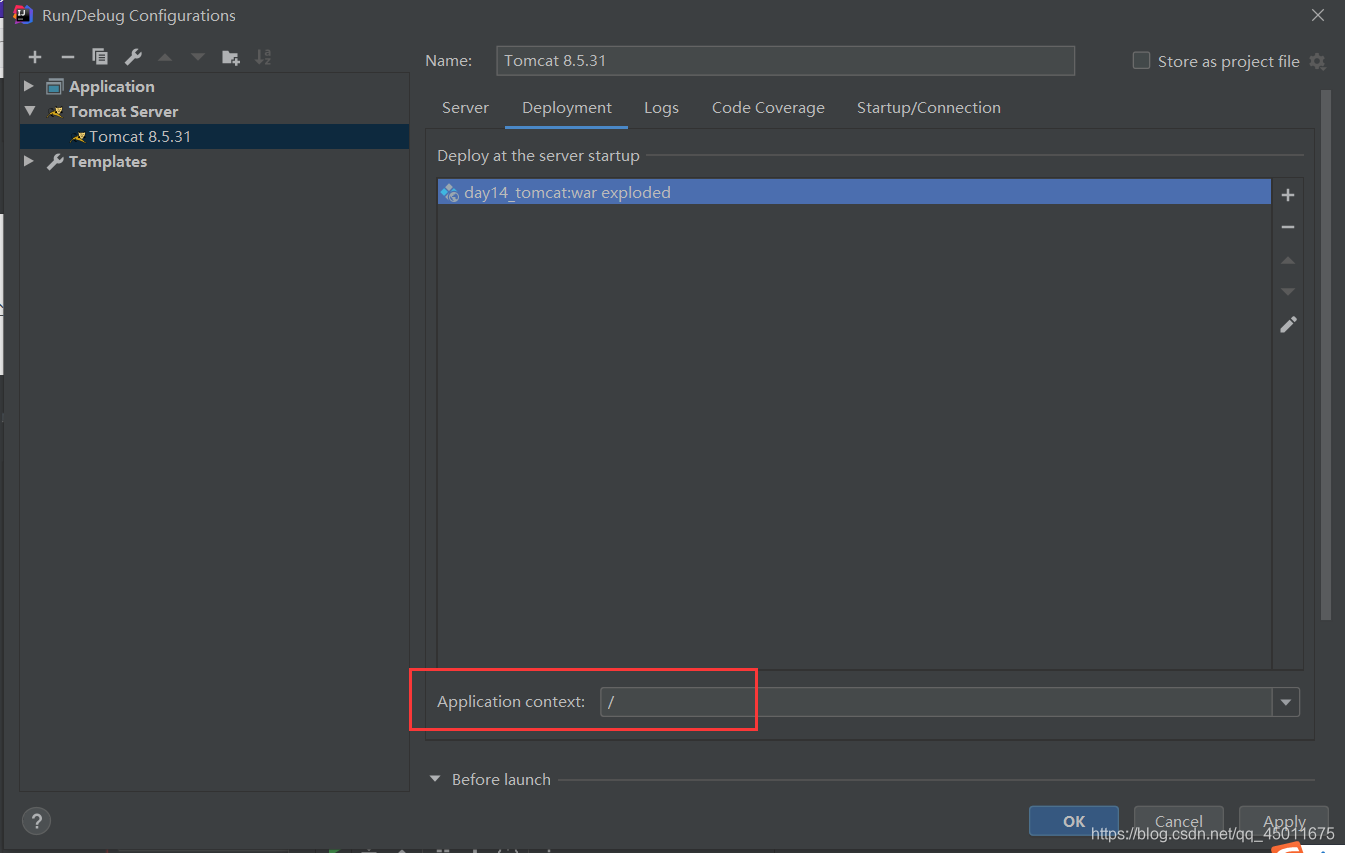Confirm with the OK button

point(1074,821)
